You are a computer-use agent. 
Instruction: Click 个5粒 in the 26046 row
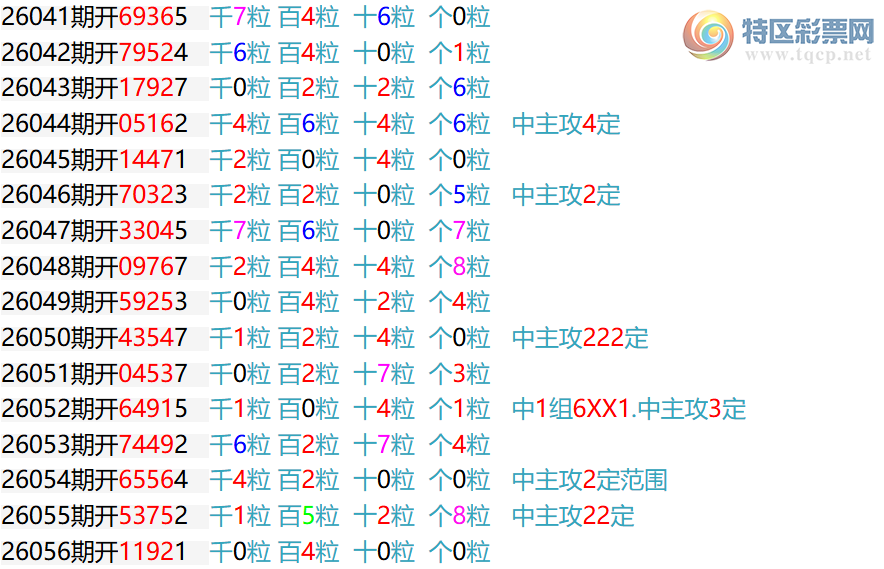pyautogui.click(x=459, y=195)
